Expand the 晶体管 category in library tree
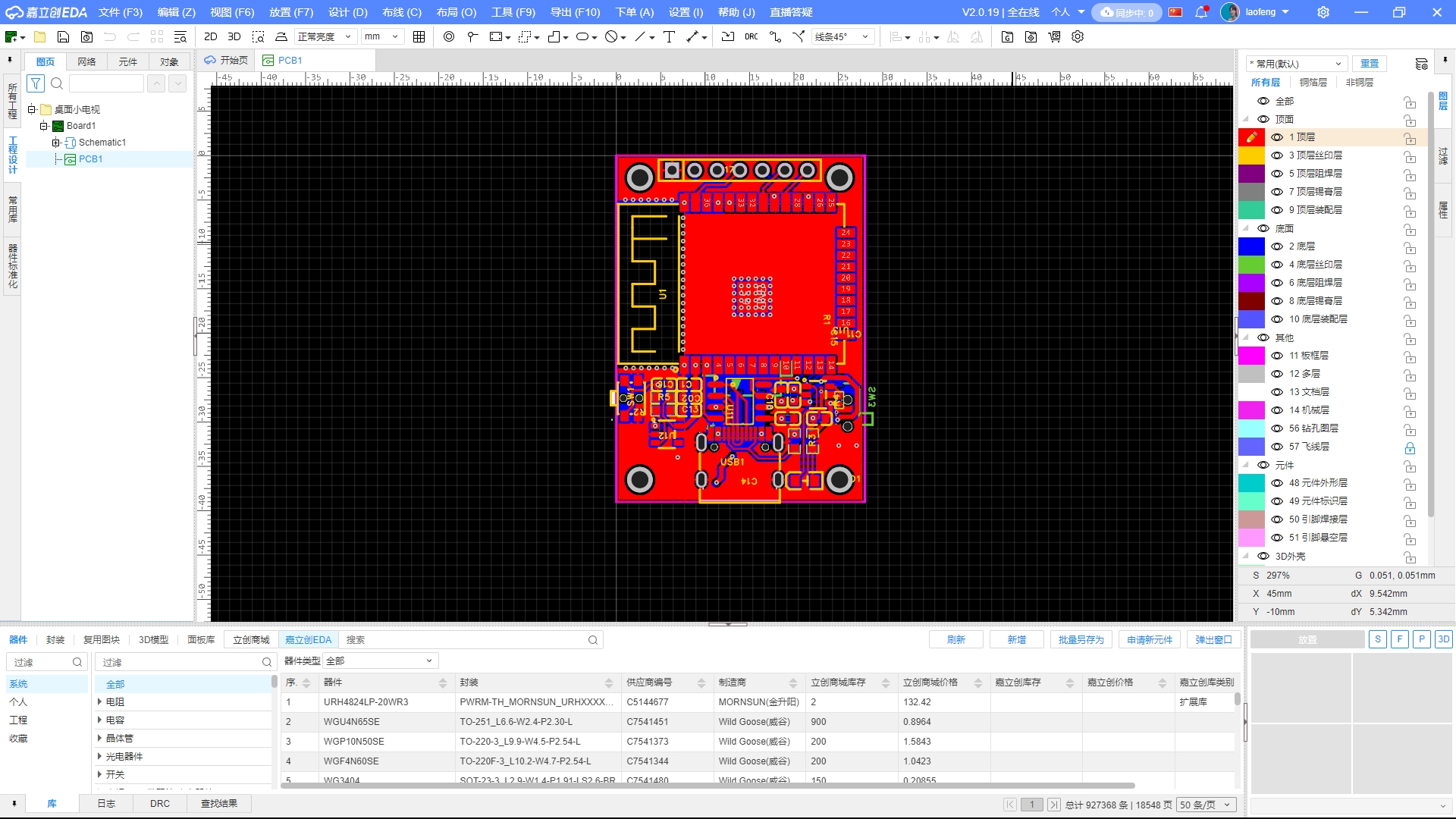Screen dimensions: 1456x819 coord(99,738)
